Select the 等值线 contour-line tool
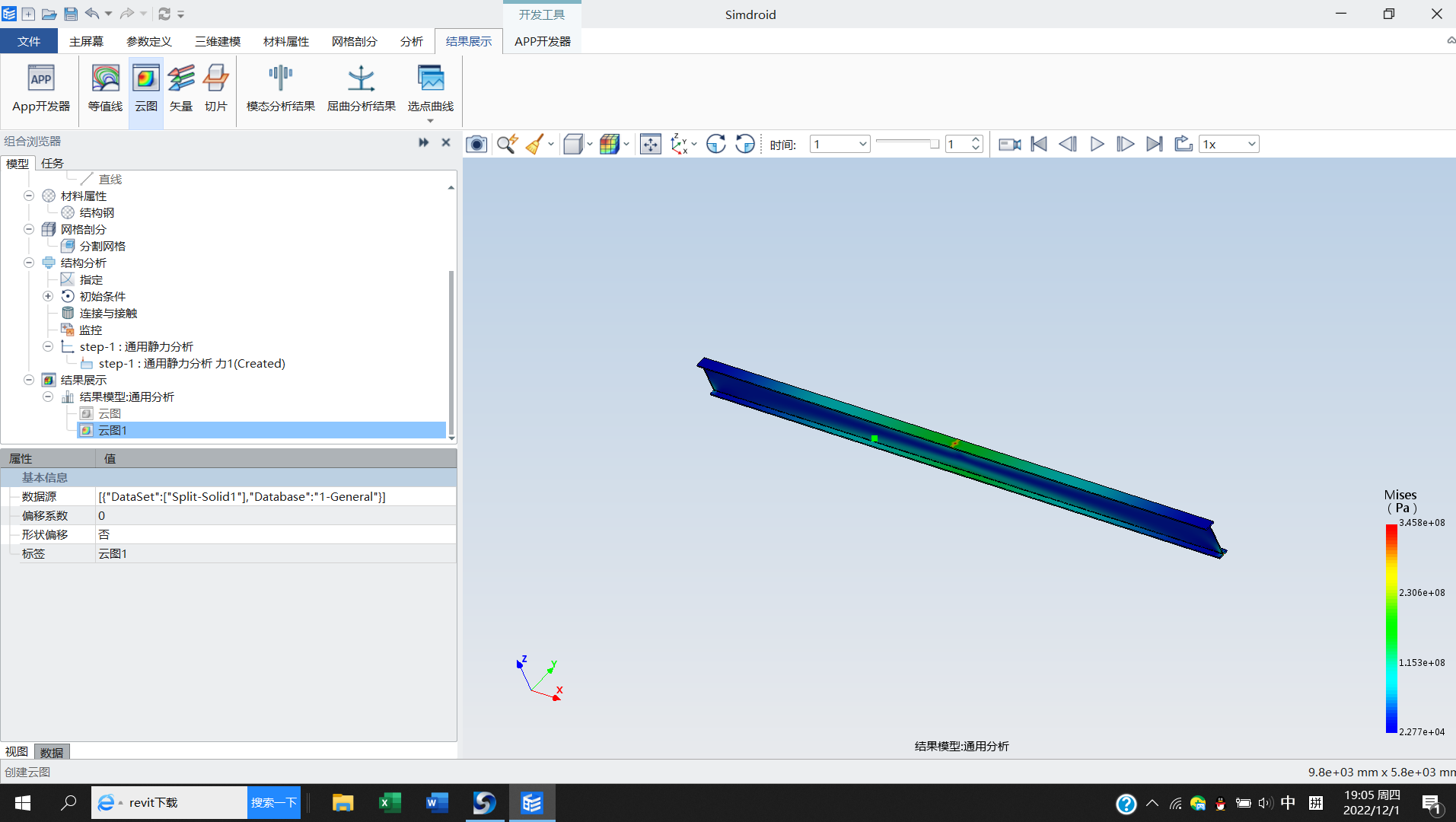This screenshot has width=1456, height=822. tap(105, 89)
